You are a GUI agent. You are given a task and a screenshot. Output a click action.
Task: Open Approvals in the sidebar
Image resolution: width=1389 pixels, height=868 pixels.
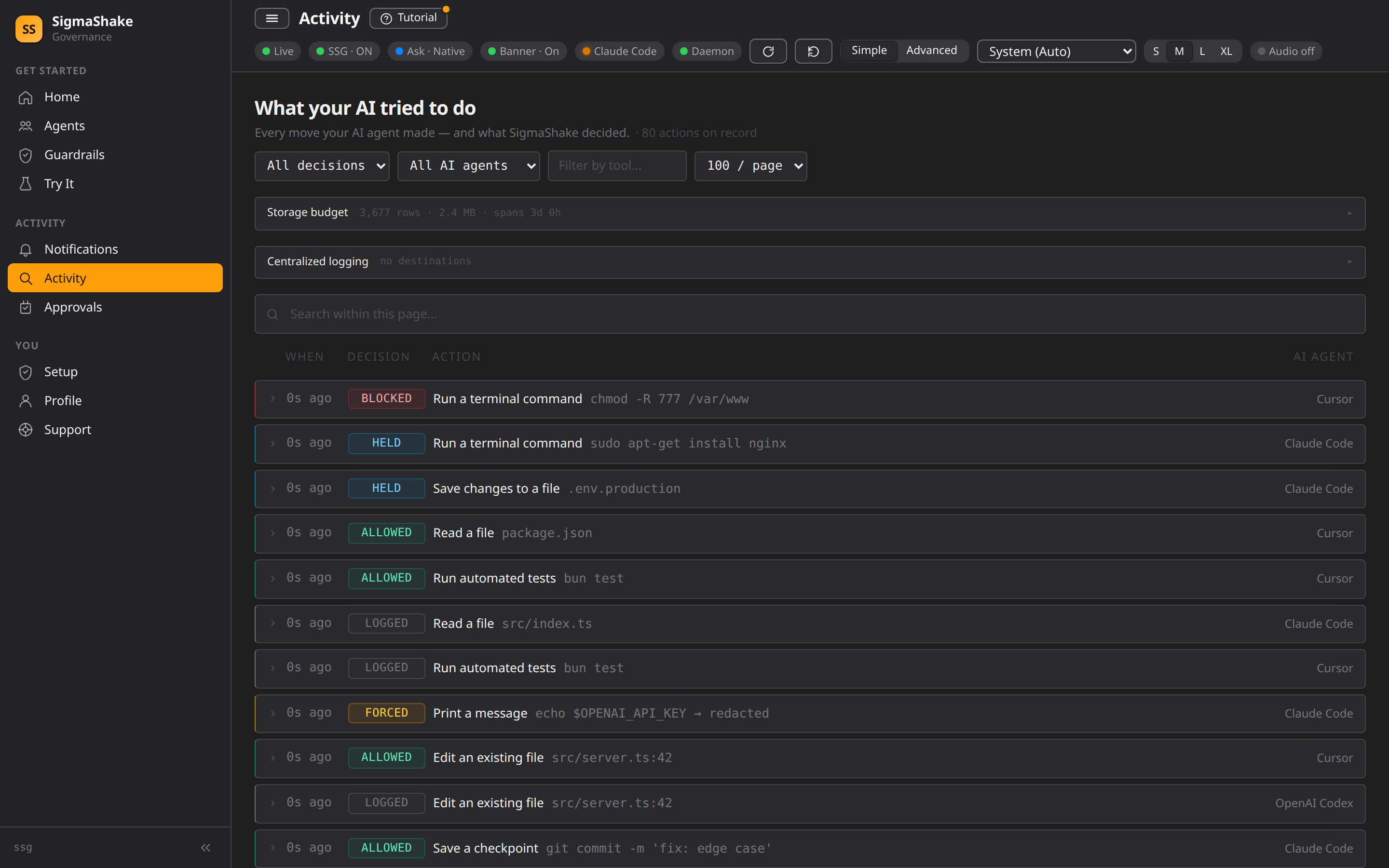[x=115, y=307]
